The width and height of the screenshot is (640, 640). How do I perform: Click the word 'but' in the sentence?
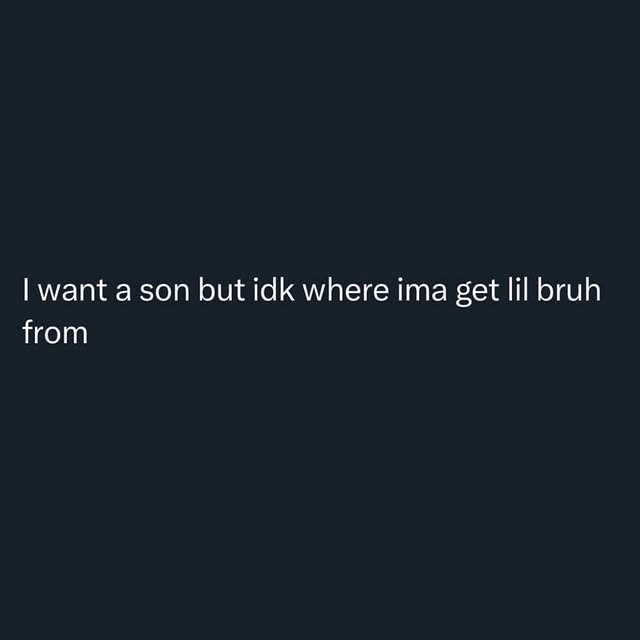pos(221,290)
